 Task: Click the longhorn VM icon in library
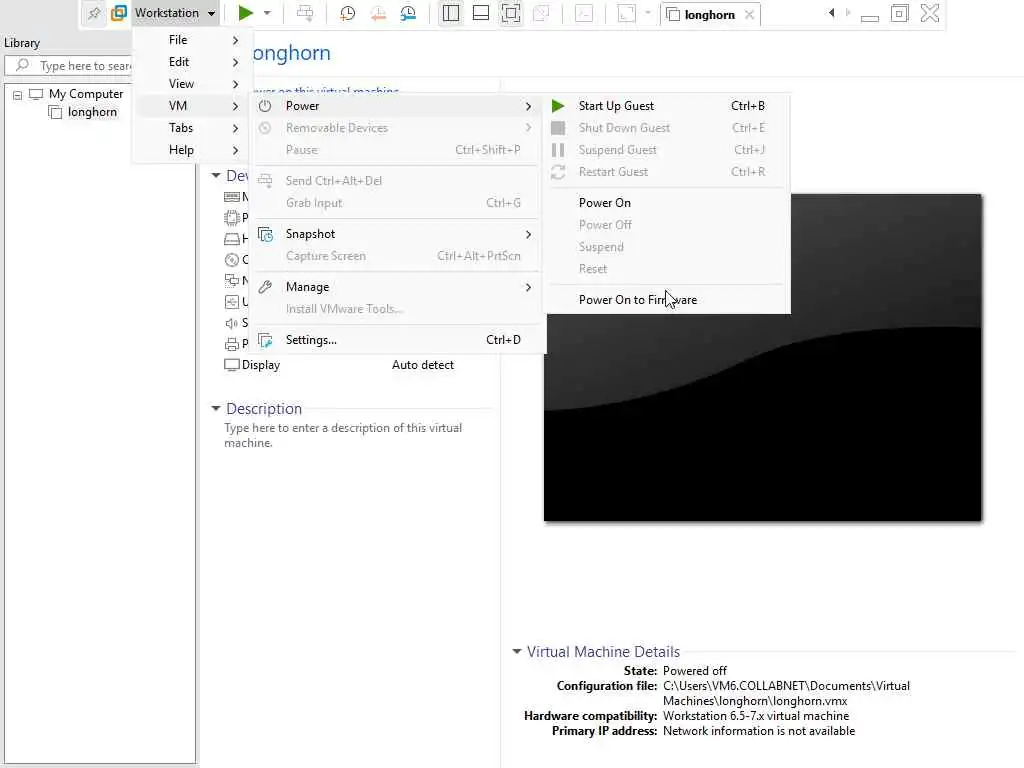click(x=56, y=112)
